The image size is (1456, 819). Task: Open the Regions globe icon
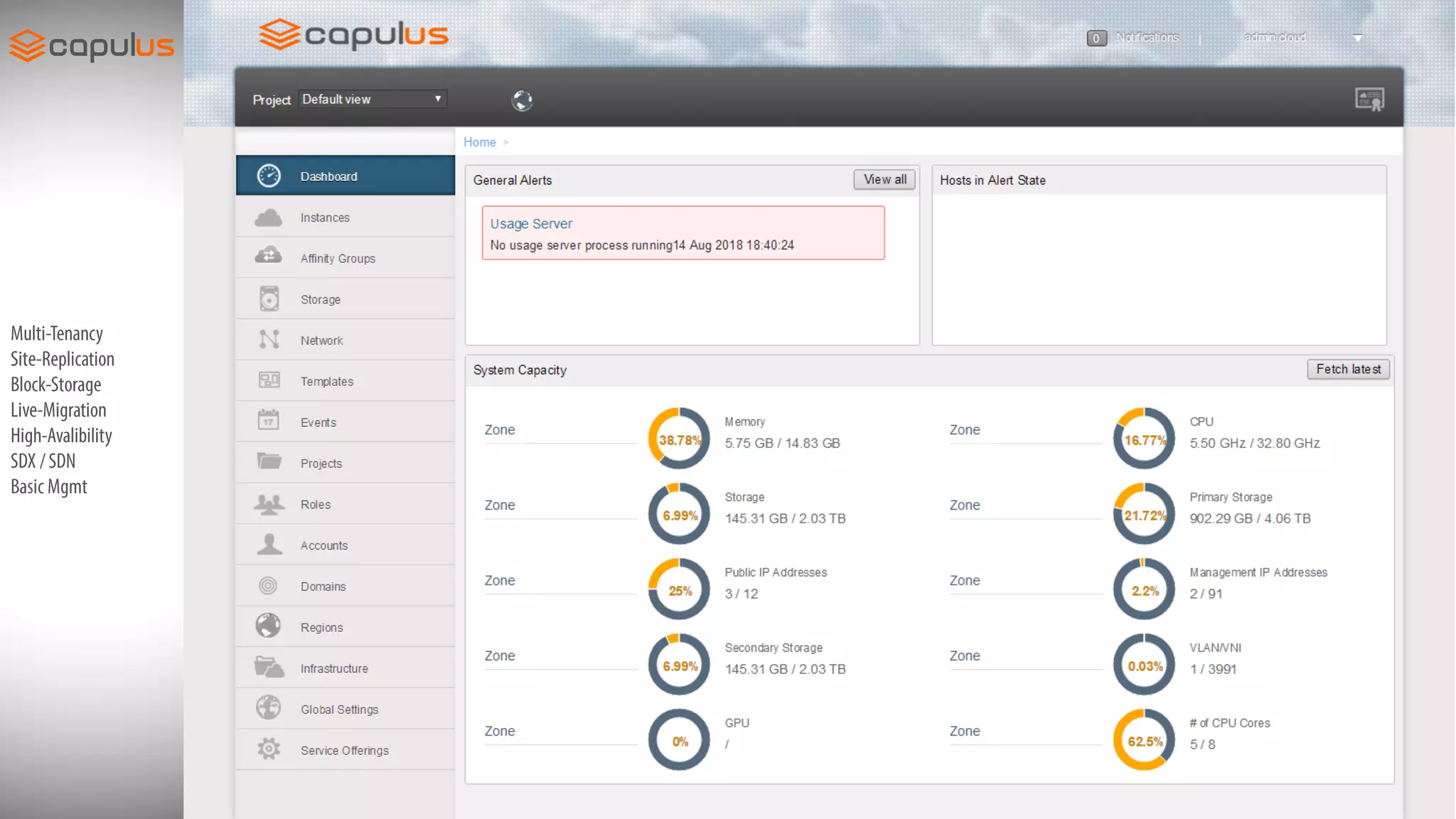269,626
